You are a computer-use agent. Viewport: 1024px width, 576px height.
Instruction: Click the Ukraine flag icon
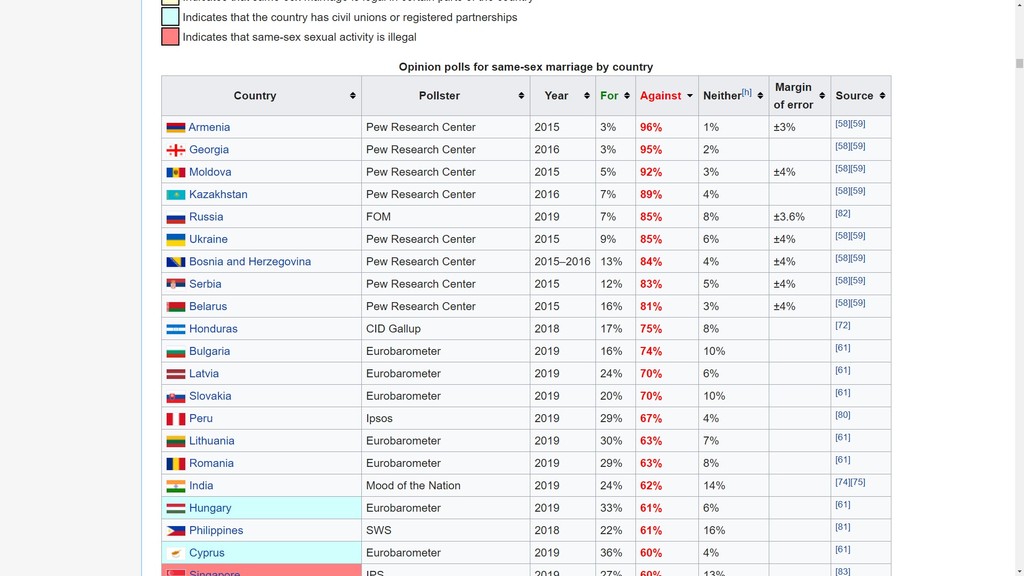pyautogui.click(x=175, y=240)
